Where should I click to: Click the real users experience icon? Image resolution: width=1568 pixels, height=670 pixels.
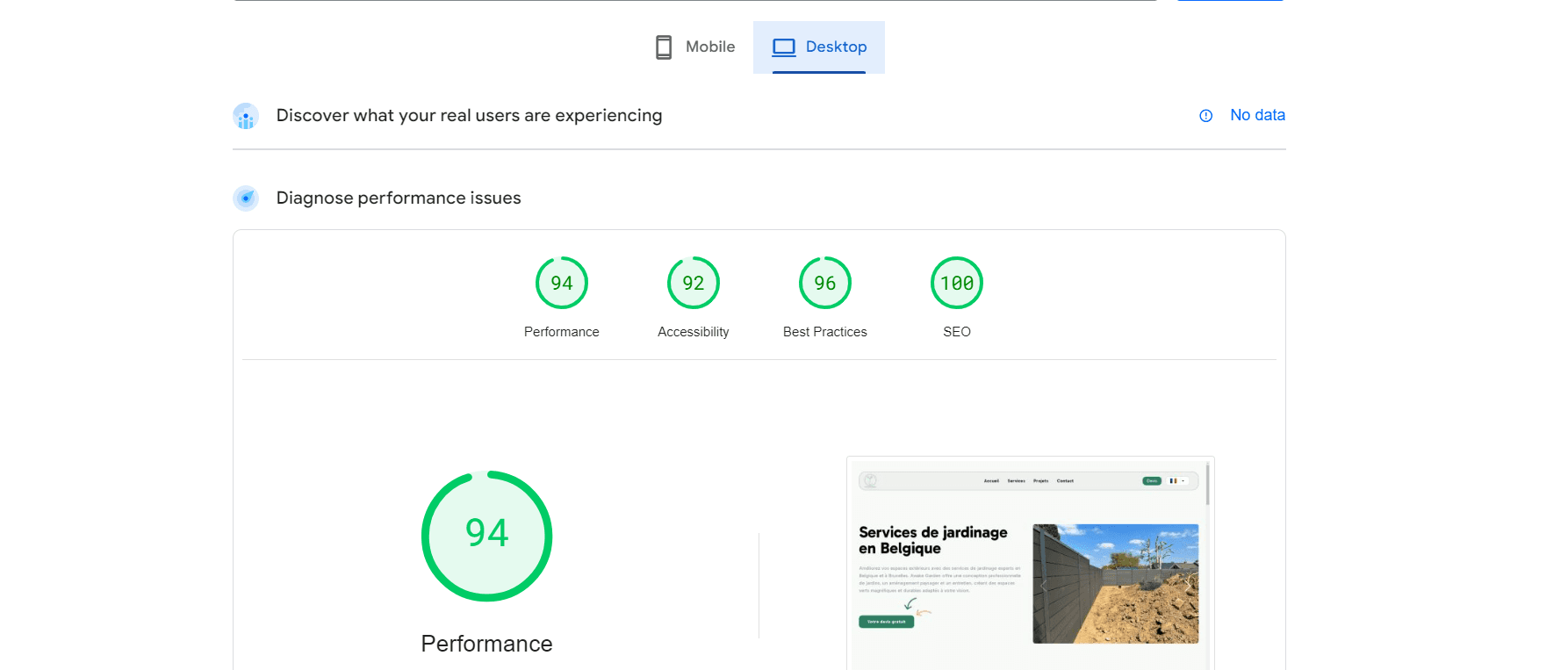coord(246,116)
